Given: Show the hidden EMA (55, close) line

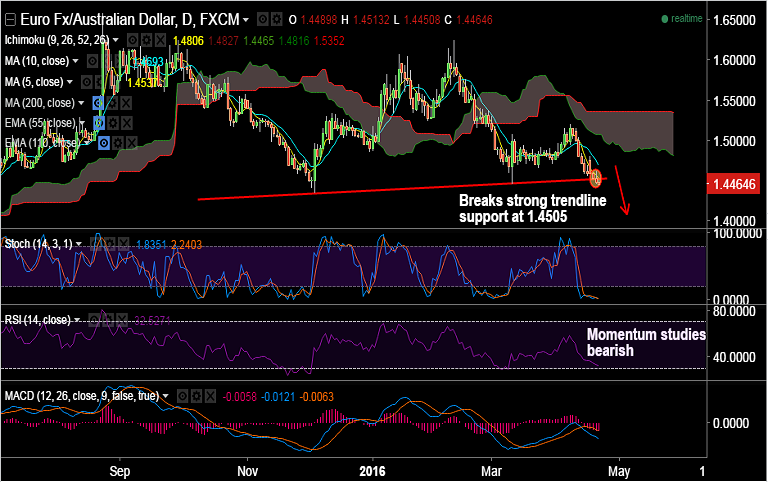Looking at the screenshot, I should click(x=99, y=123).
